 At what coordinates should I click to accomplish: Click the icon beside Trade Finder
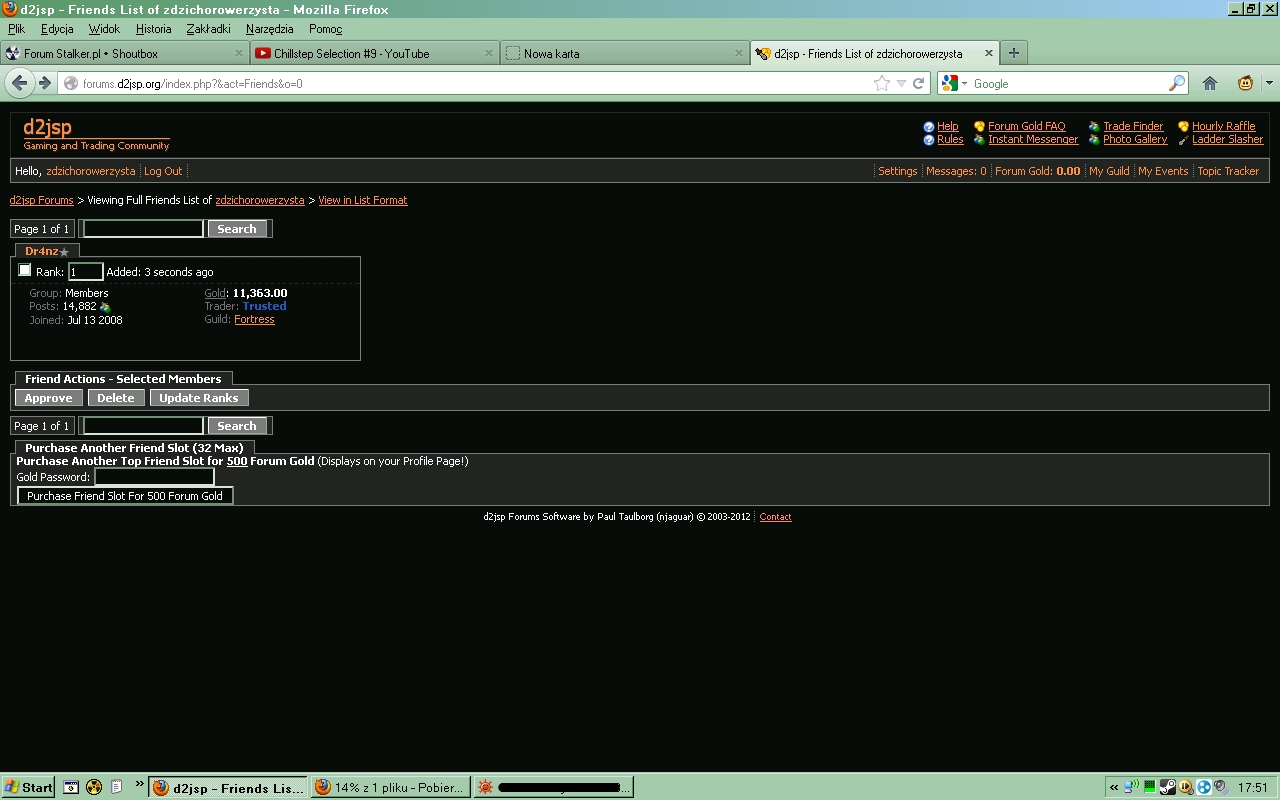tap(1094, 127)
